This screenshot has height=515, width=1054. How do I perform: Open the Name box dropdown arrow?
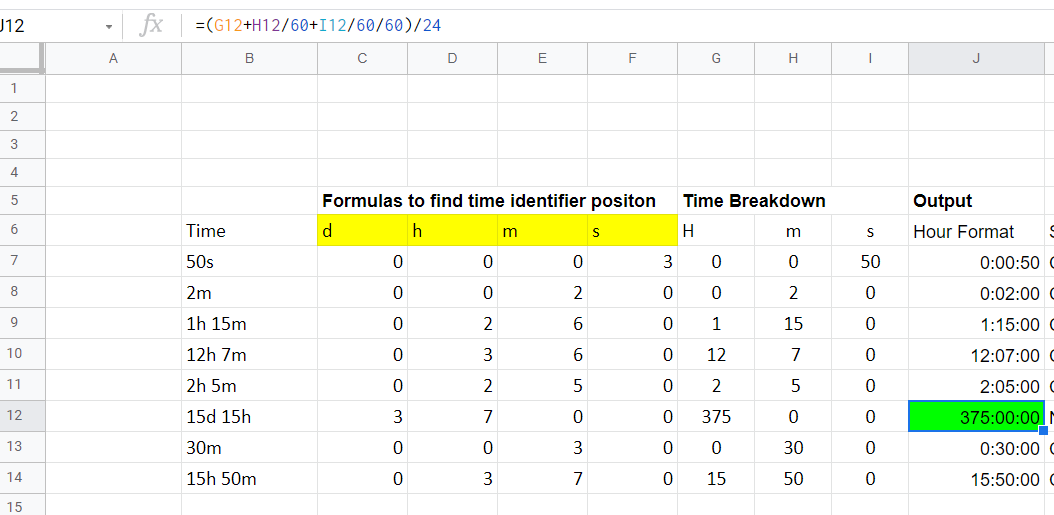tap(109, 27)
